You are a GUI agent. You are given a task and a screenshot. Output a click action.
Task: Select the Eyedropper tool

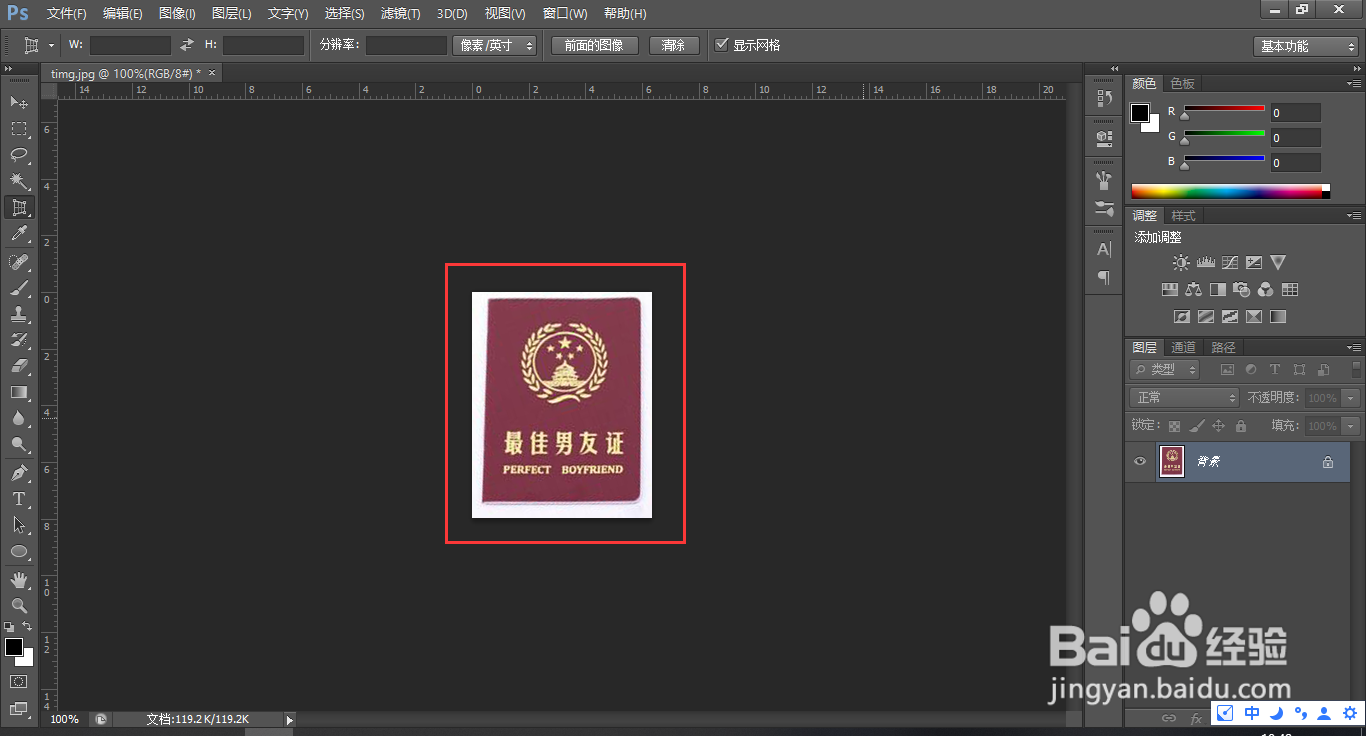point(19,234)
